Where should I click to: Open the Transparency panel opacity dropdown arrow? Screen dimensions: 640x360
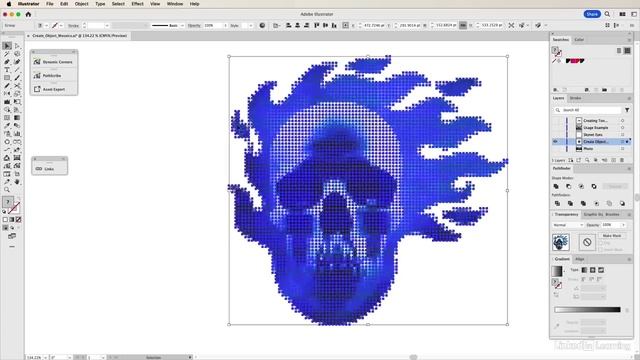(623, 225)
